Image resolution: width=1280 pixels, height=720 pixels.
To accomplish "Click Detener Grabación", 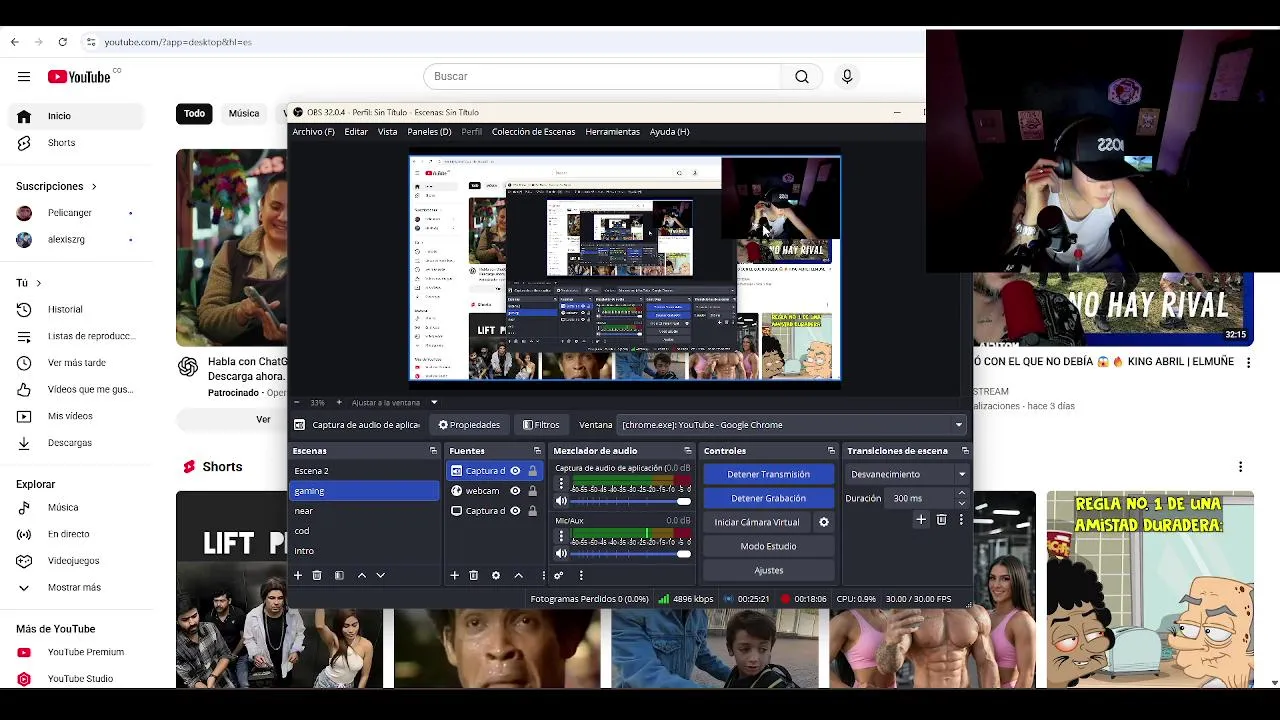I will (x=768, y=498).
